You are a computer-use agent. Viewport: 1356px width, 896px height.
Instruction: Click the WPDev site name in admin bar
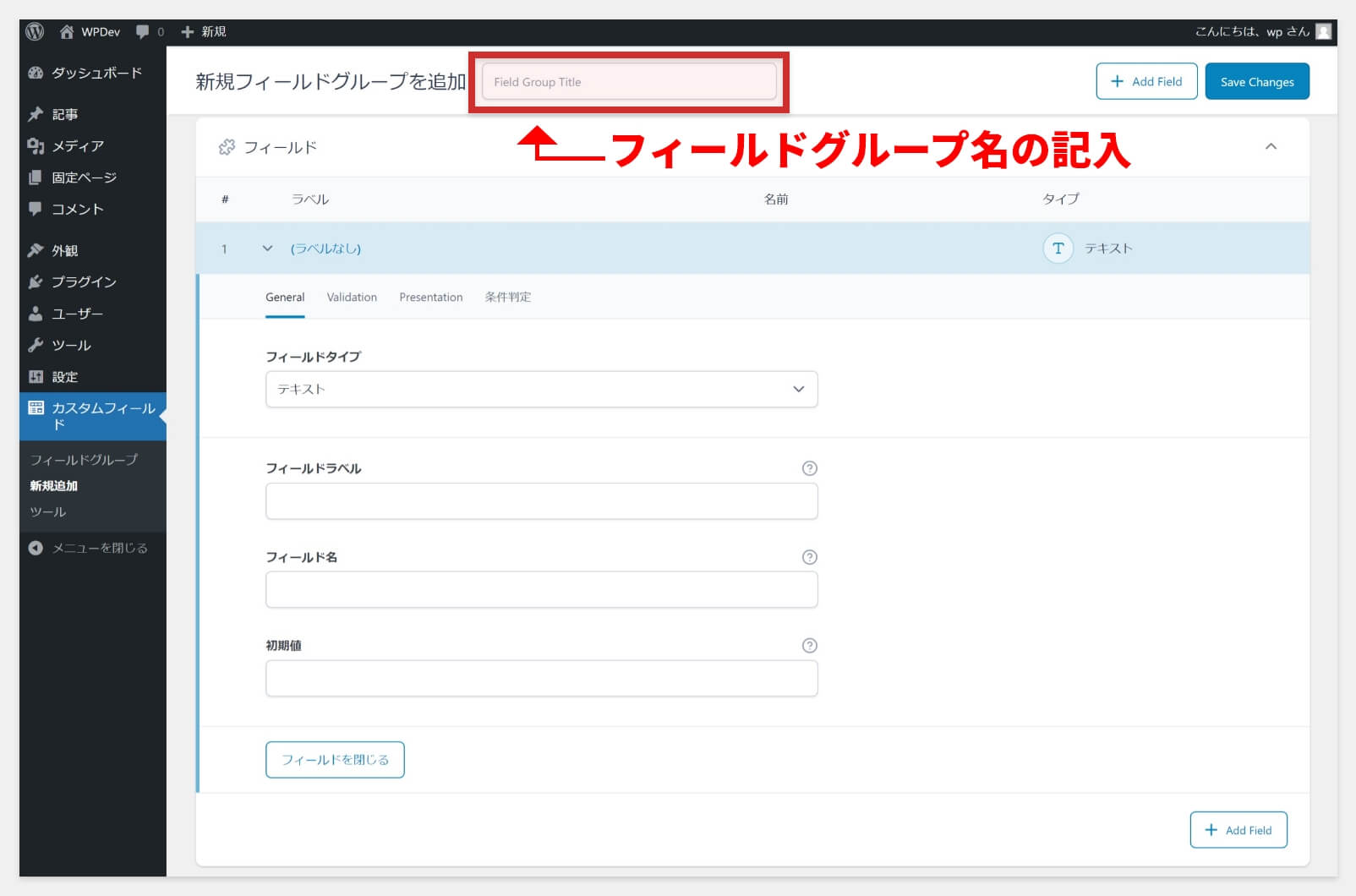click(x=101, y=31)
